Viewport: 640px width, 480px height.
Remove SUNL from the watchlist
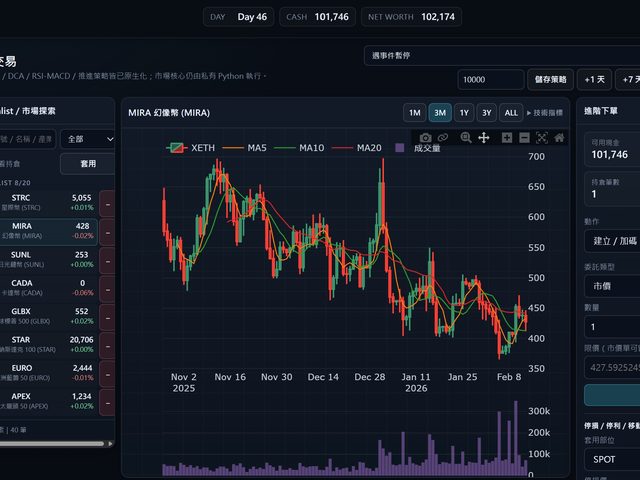pos(108,260)
